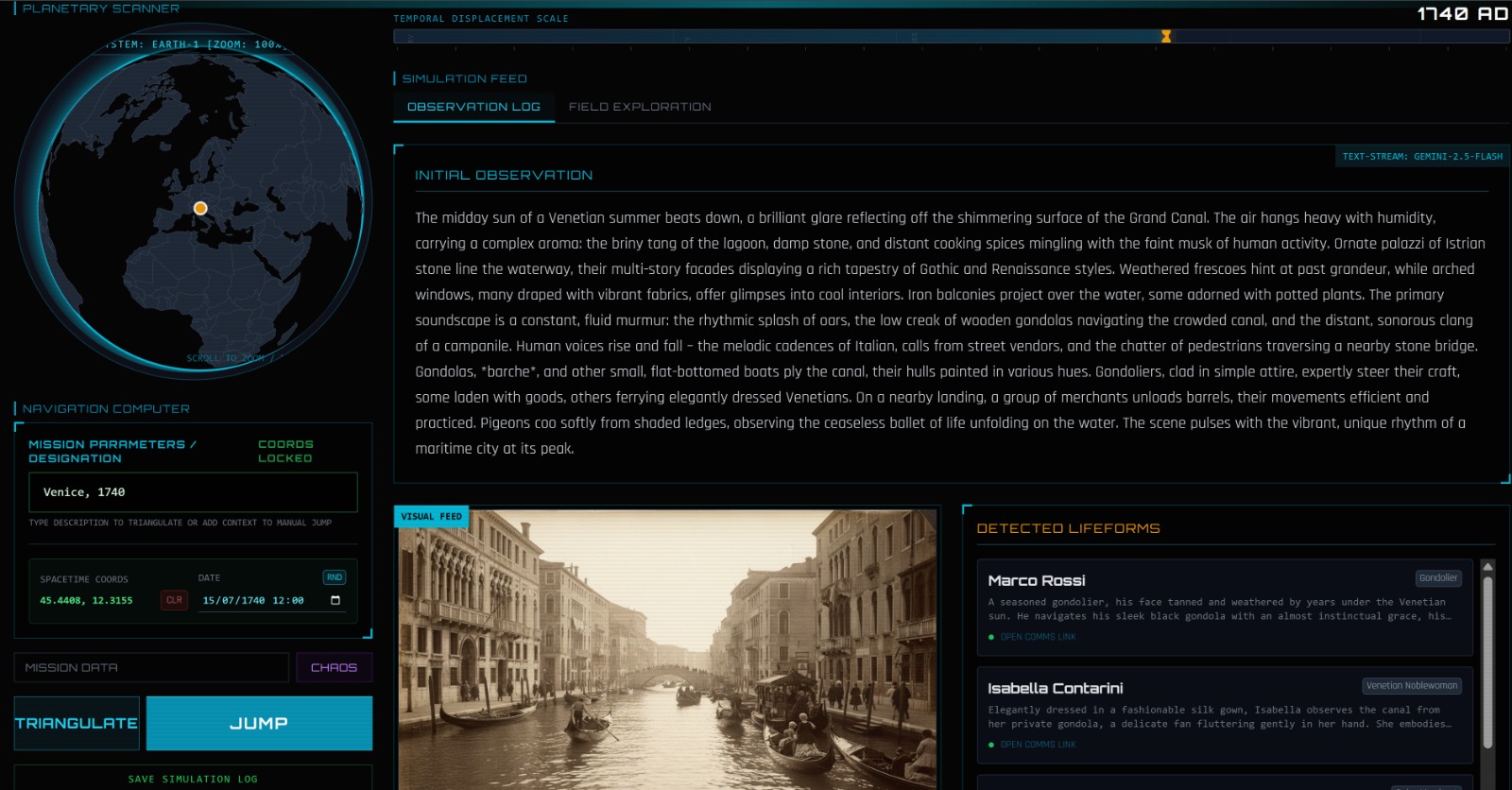Switch to the Field Exploration tab
Screen dimensions: 1512x790
(640, 107)
